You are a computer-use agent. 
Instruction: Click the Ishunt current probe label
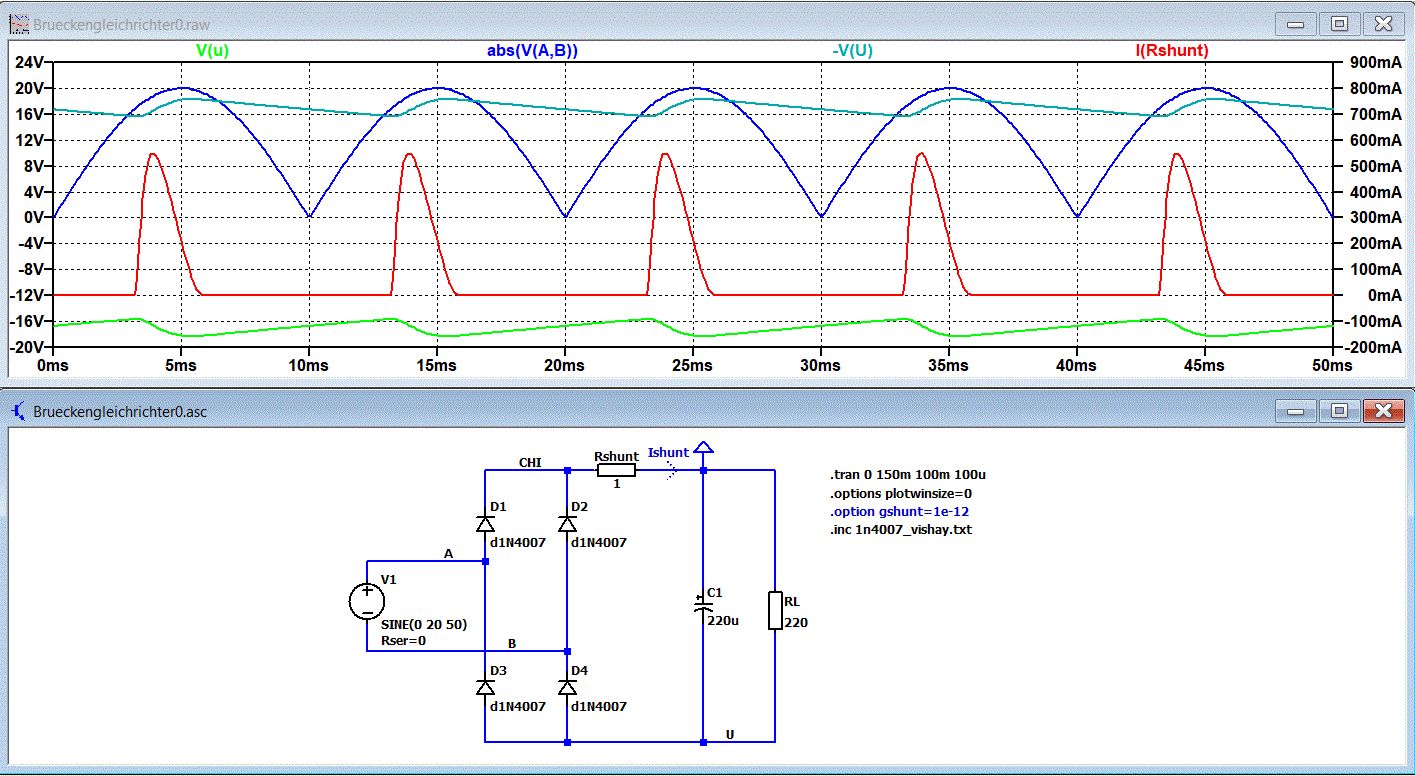click(668, 453)
